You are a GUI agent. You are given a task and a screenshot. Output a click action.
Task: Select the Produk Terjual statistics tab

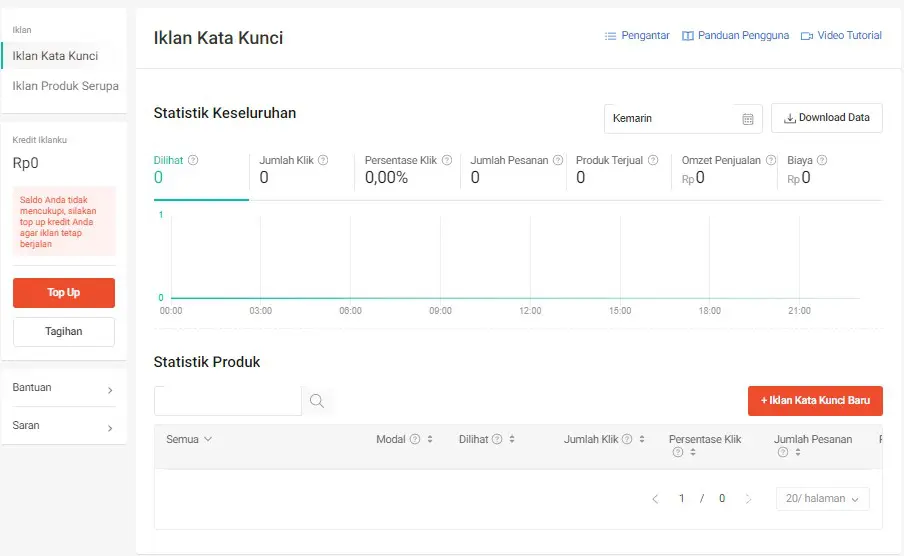coord(619,170)
